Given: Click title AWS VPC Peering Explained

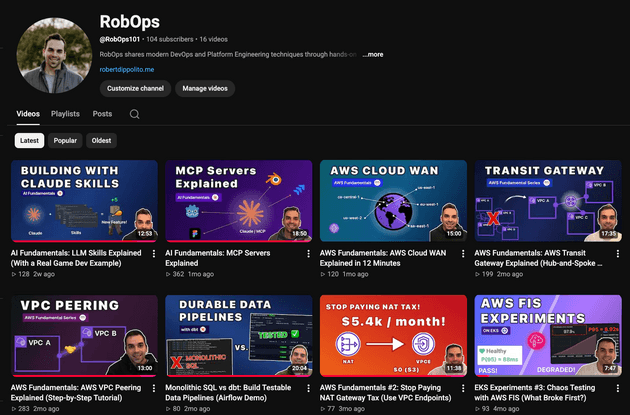Looking at the screenshot, I should pos(76,393).
